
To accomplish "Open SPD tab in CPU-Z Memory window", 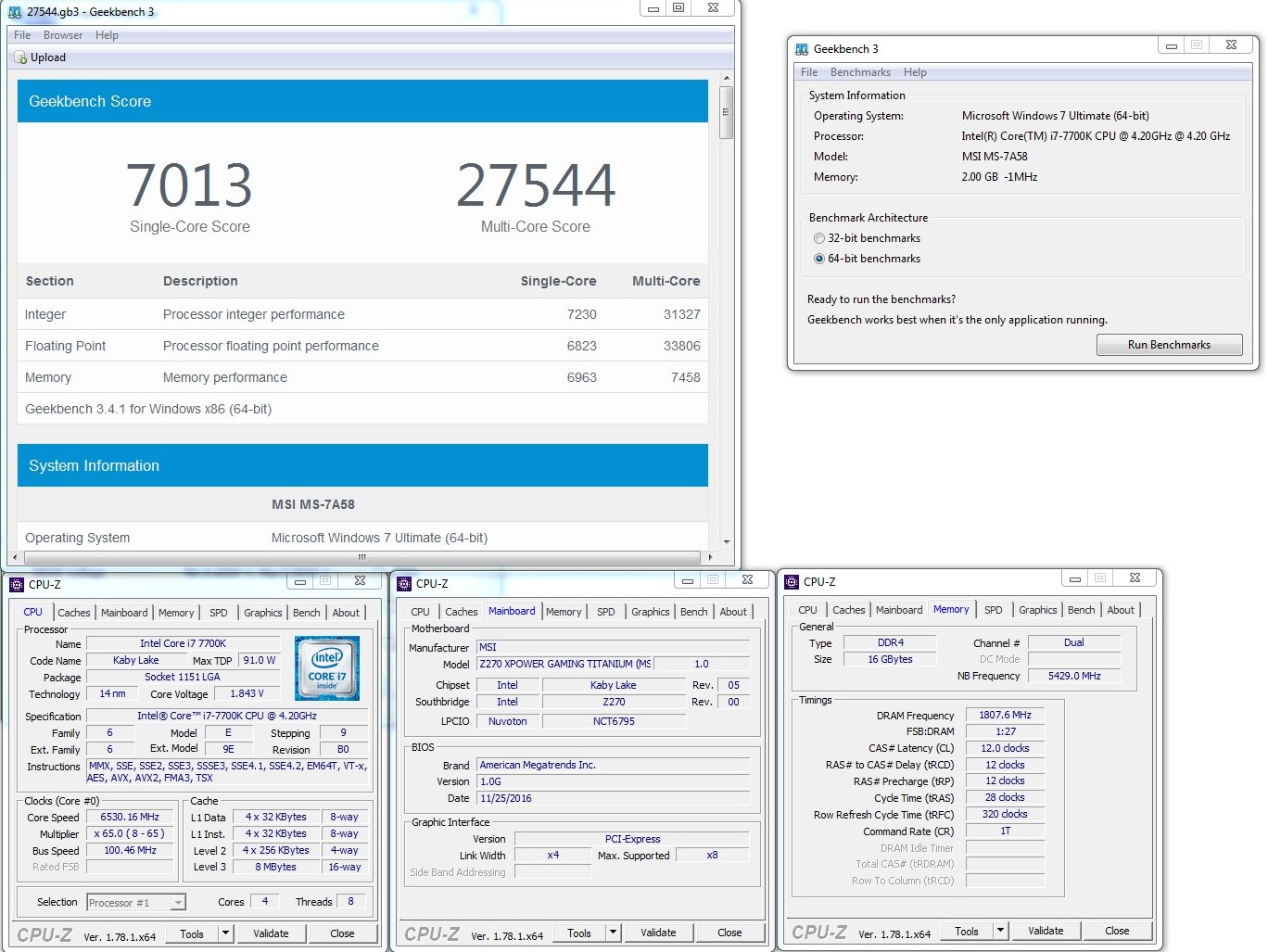I will [x=994, y=610].
